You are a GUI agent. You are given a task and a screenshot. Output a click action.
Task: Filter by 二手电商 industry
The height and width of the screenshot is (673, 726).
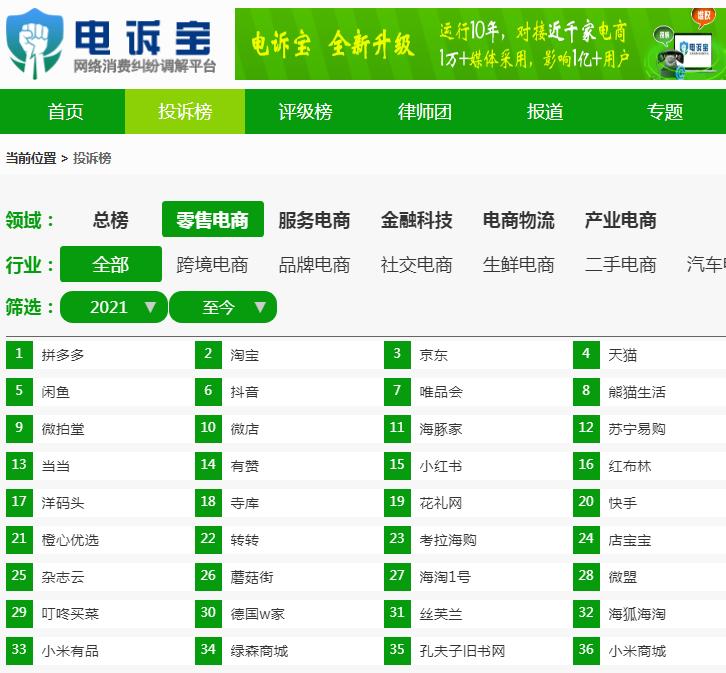[620, 265]
